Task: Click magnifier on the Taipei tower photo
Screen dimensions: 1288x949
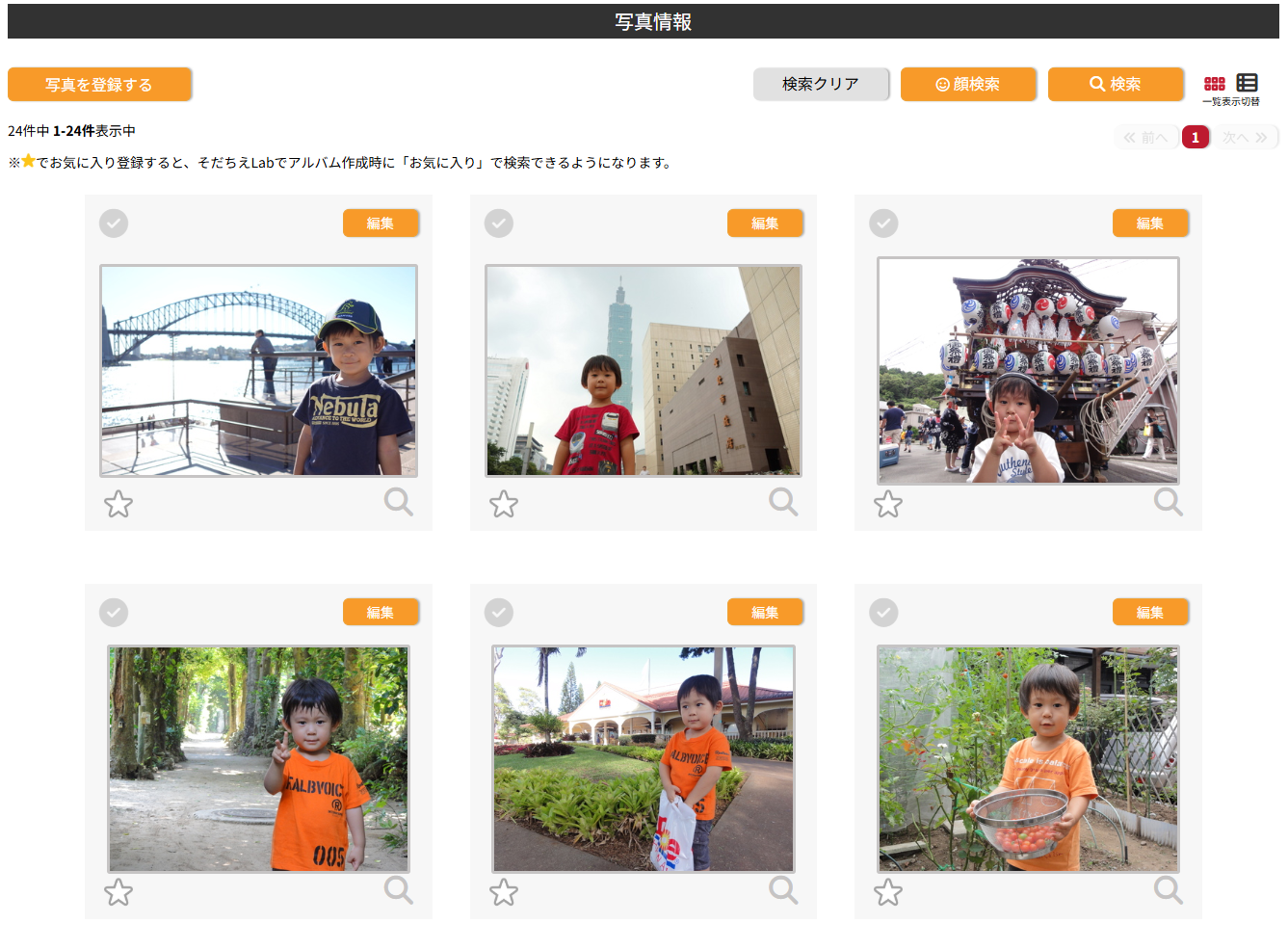Action: click(x=783, y=502)
